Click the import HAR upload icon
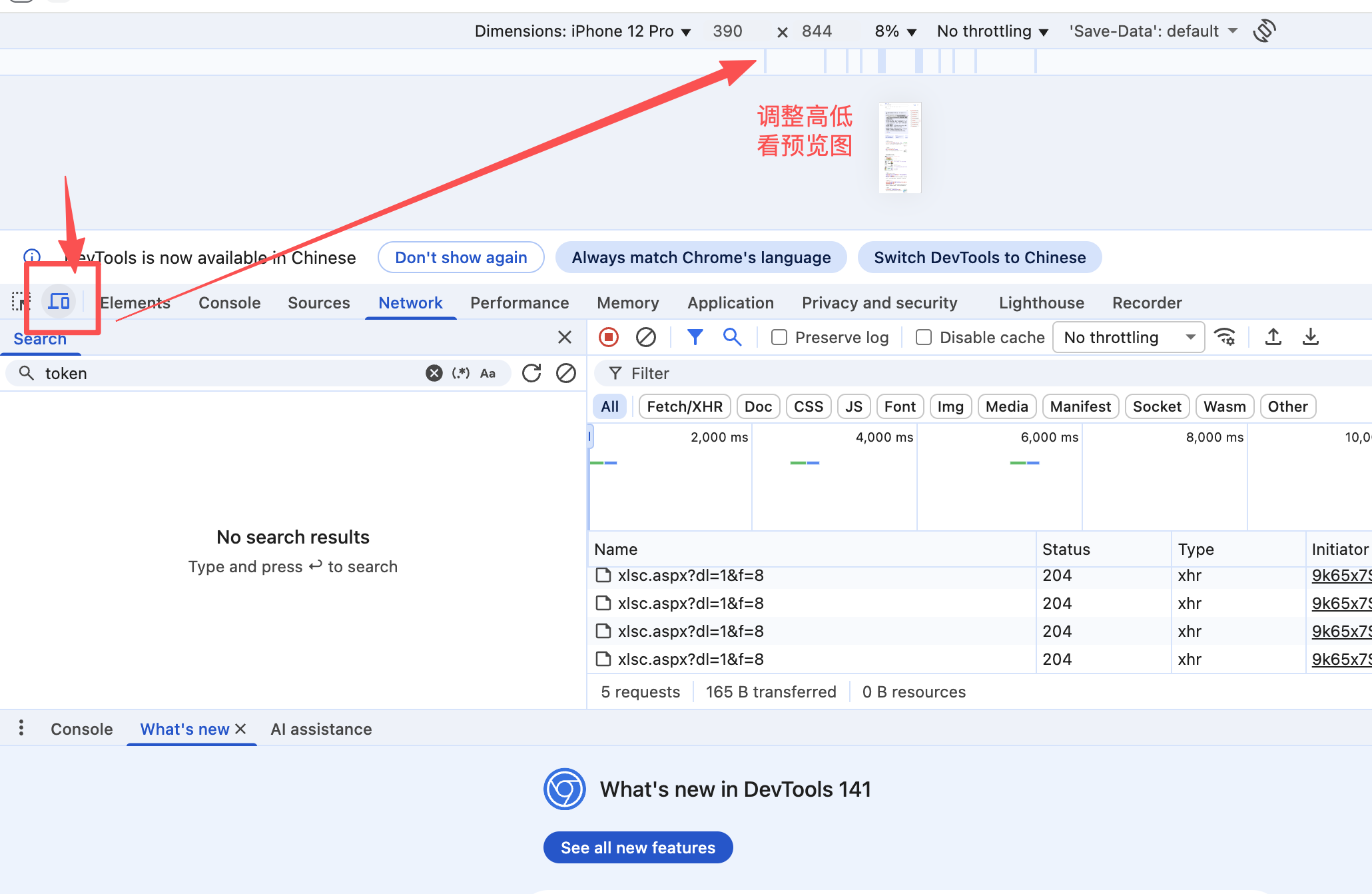This screenshot has width=1372, height=894. pos(1273,337)
